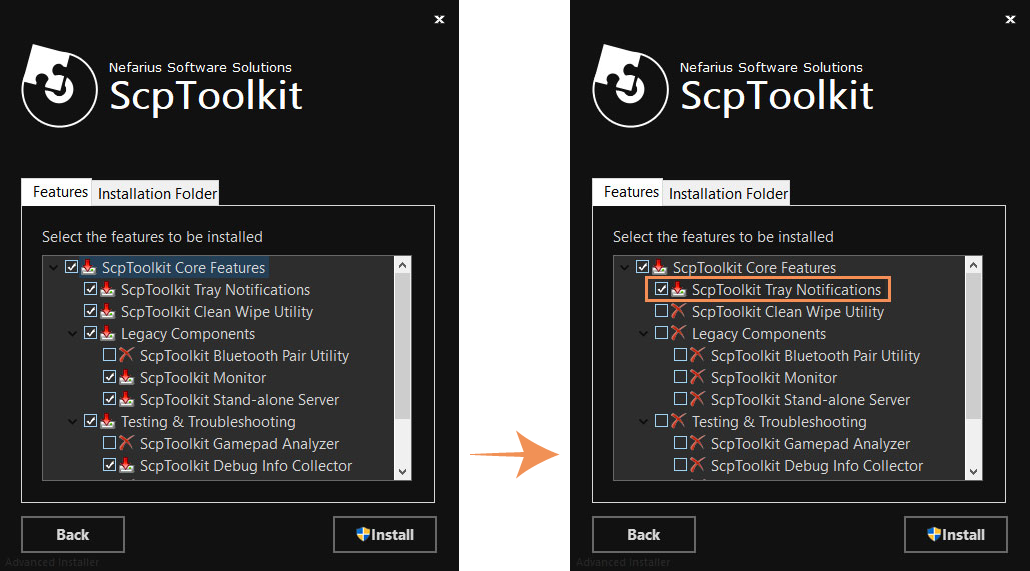Select the Features tab in right window
1030x571 pixels.
click(x=631, y=192)
